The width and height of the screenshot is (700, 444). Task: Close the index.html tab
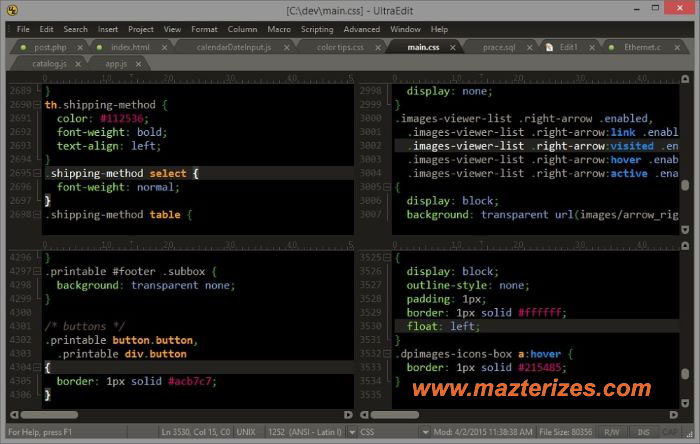[164, 47]
